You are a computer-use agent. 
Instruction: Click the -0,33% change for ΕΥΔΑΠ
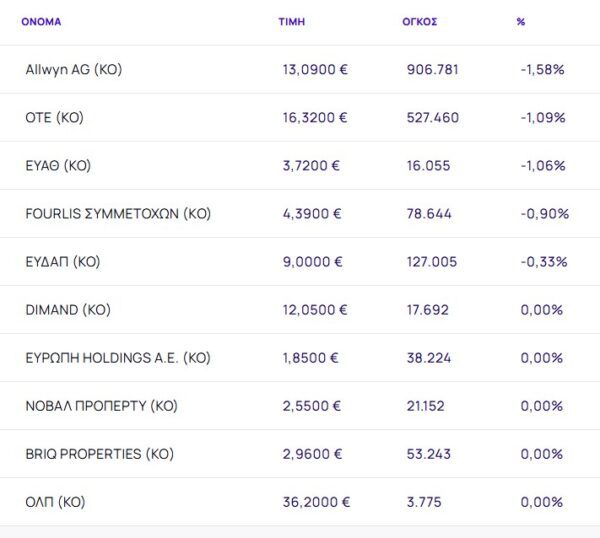(543, 262)
